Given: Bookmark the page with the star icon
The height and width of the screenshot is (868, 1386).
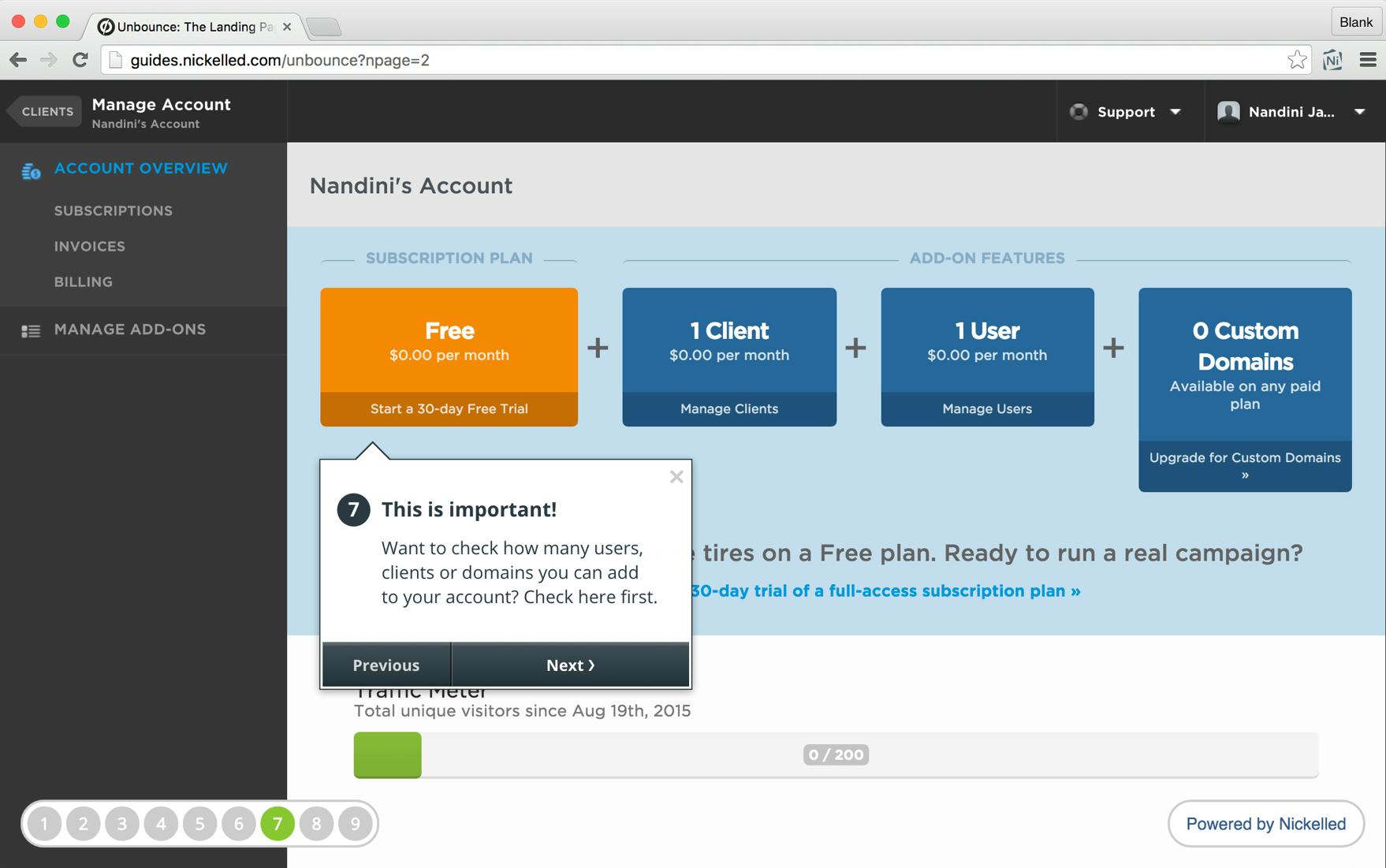Looking at the screenshot, I should pyautogui.click(x=1298, y=59).
